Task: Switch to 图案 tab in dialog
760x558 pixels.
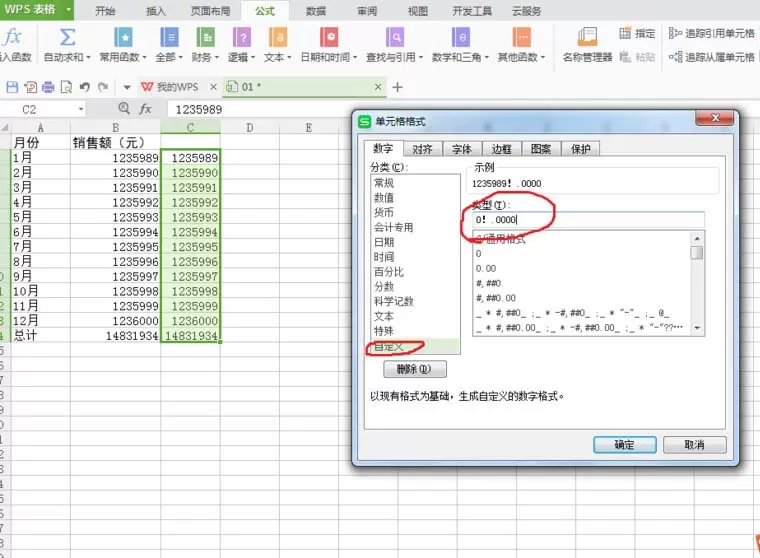Action: click(x=541, y=149)
